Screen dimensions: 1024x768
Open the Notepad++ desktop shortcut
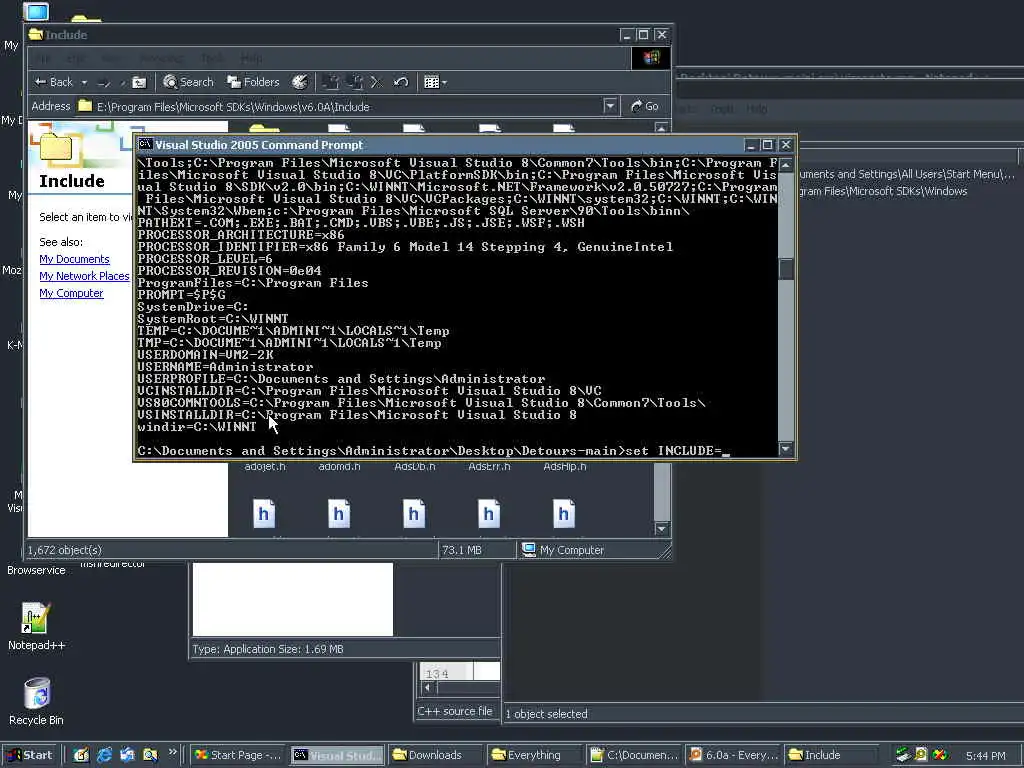36,626
